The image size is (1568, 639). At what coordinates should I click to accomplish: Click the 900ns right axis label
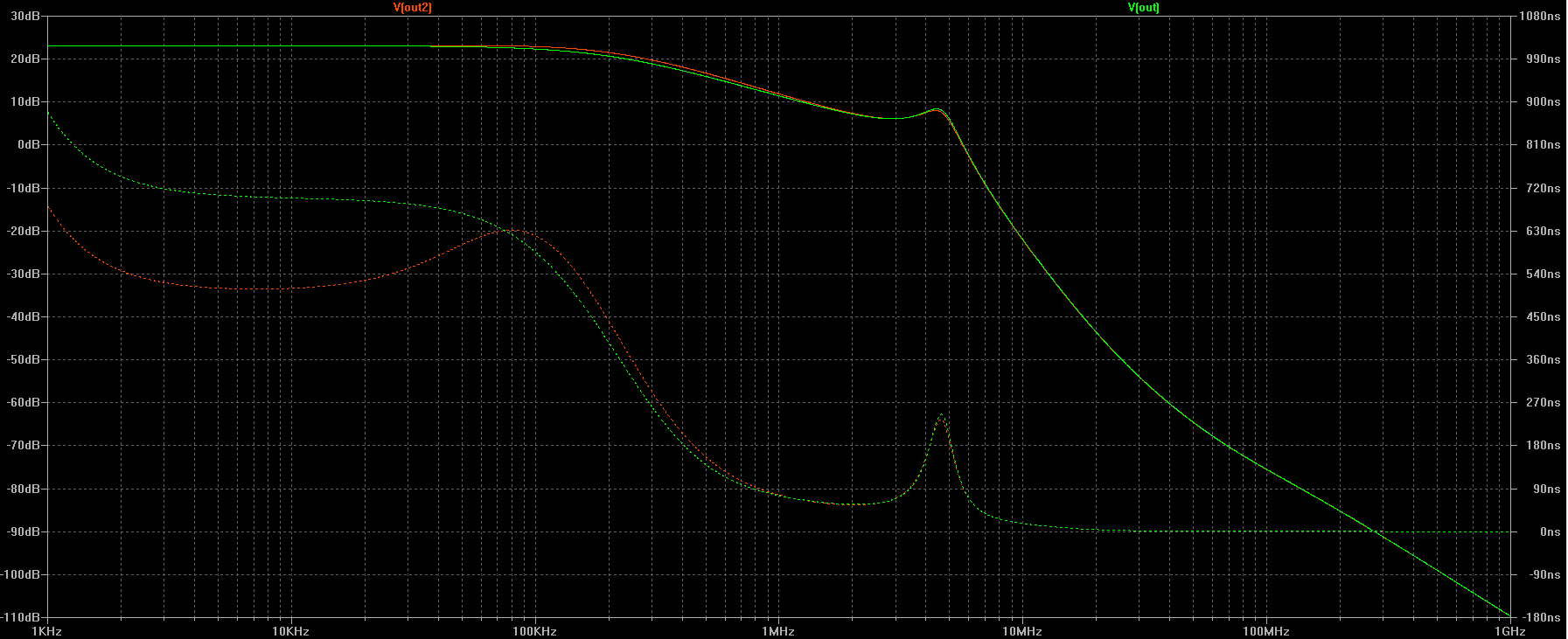pos(1543,102)
